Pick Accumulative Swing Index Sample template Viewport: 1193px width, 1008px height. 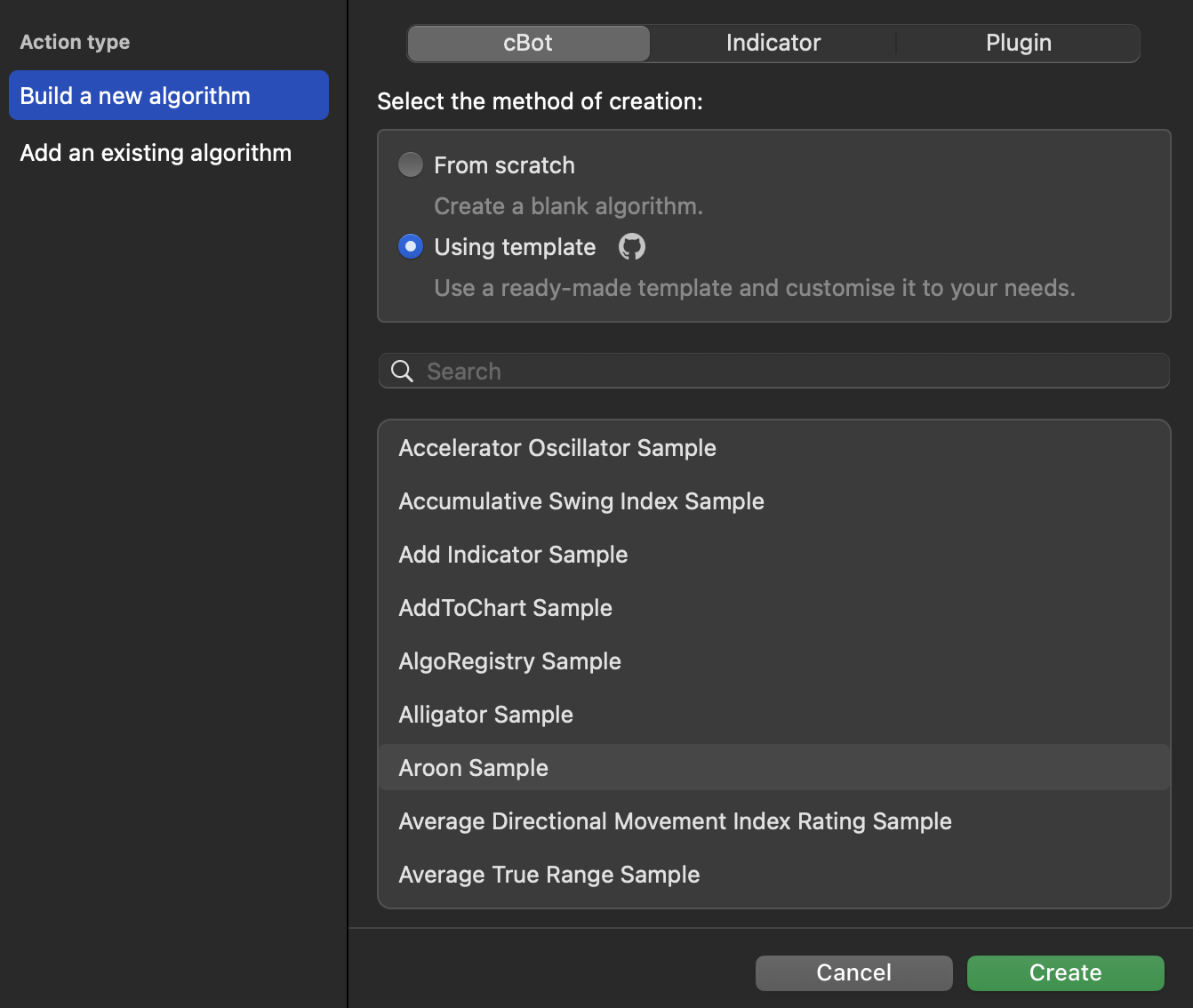(x=581, y=501)
